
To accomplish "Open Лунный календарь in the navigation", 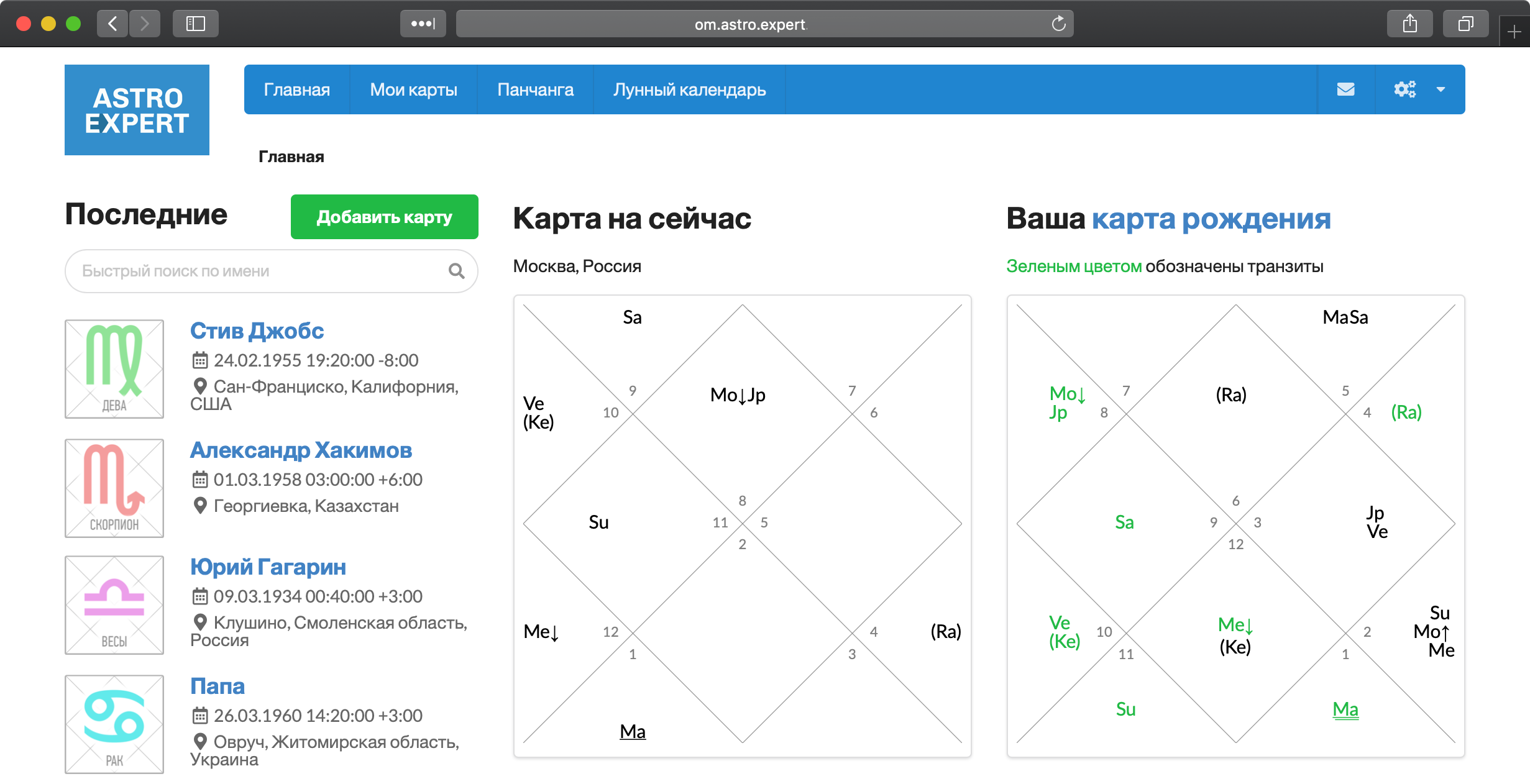I will pyautogui.click(x=689, y=89).
